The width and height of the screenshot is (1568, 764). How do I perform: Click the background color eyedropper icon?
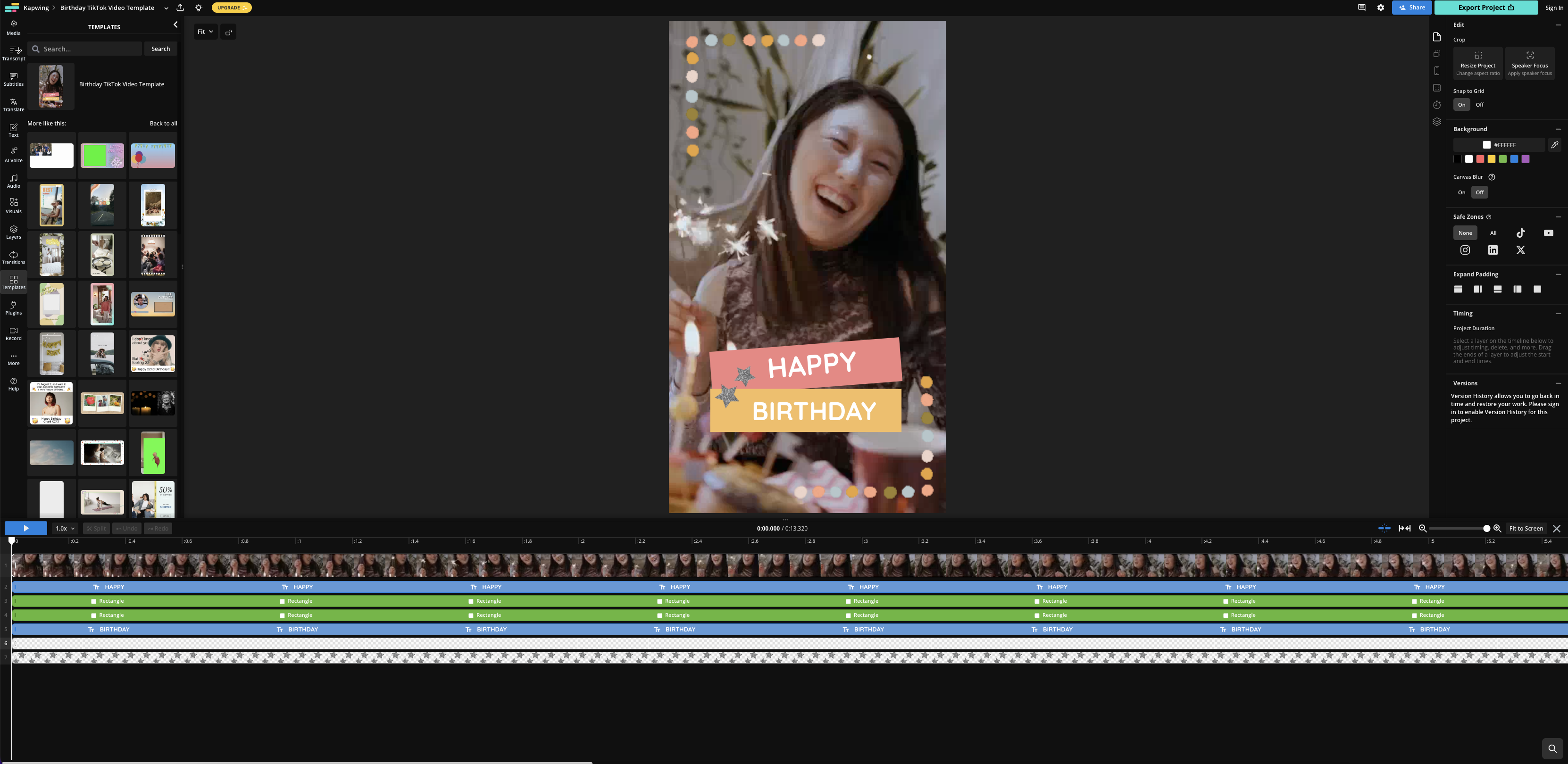tap(1555, 145)
